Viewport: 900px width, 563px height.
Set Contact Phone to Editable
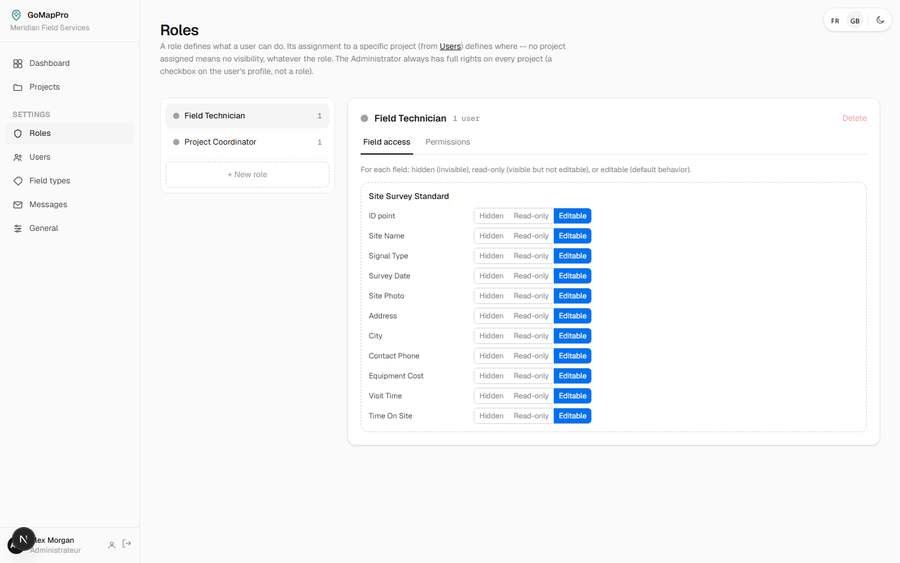tap(572, 356)
